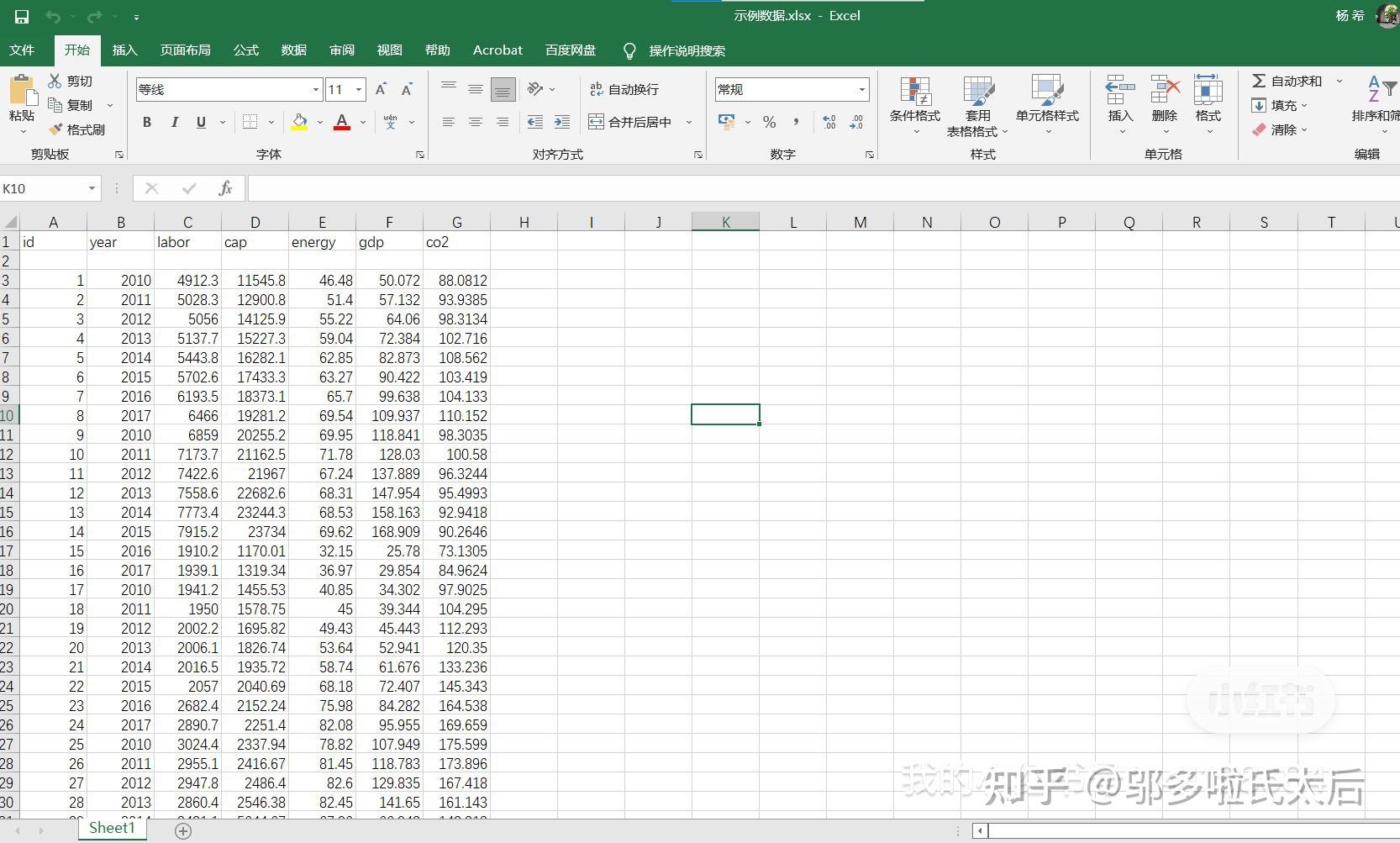Open the font color swatch menu

pyautogui.click(x=362, y=122)
